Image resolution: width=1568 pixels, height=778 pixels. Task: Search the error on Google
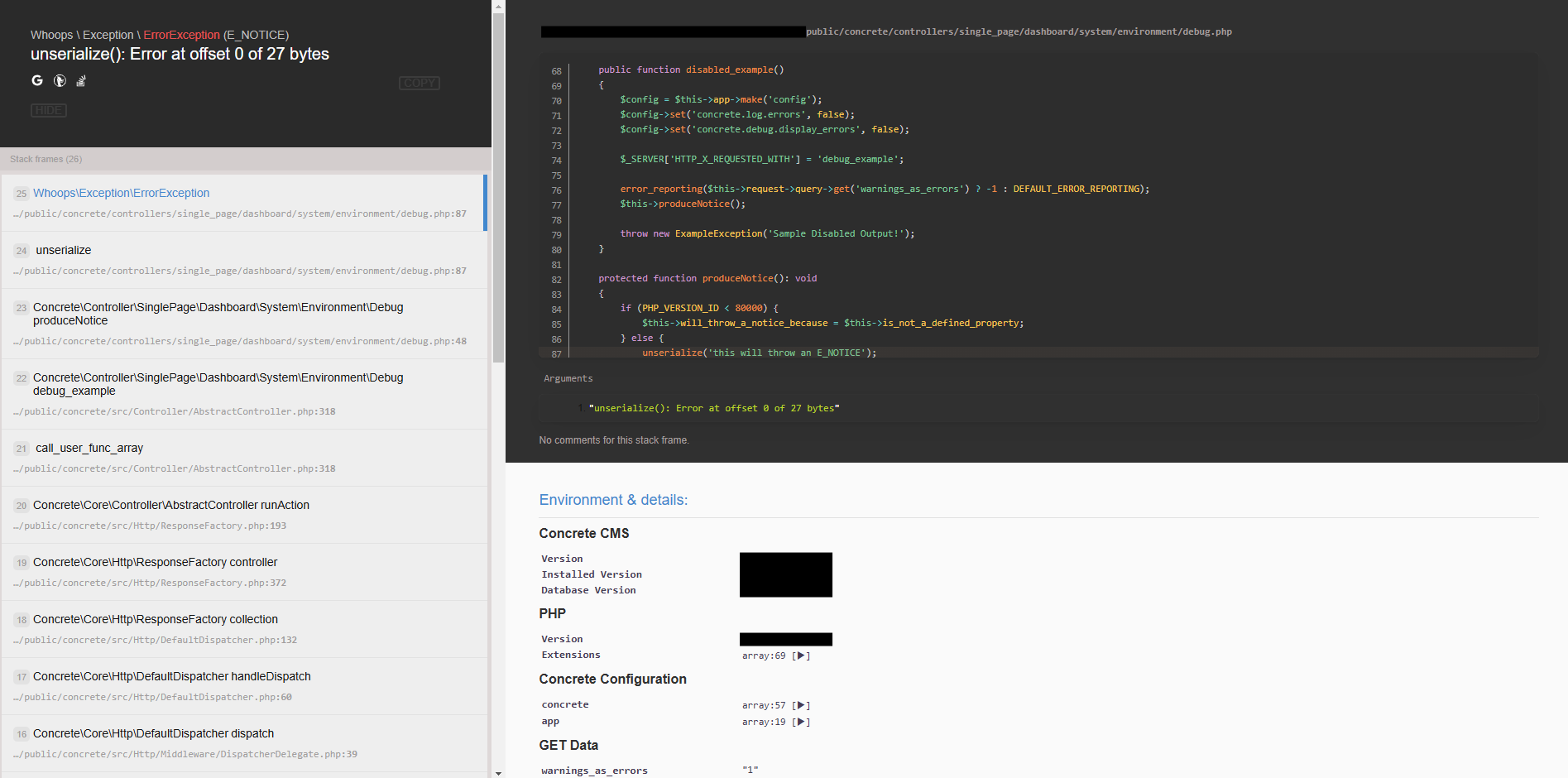click(37, 80)
